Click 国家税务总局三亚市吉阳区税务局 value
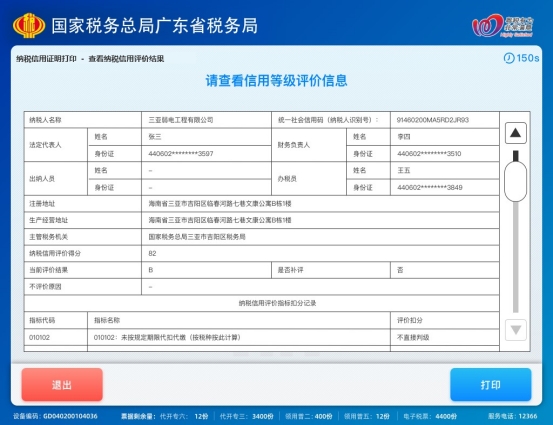 coord(197,237)
